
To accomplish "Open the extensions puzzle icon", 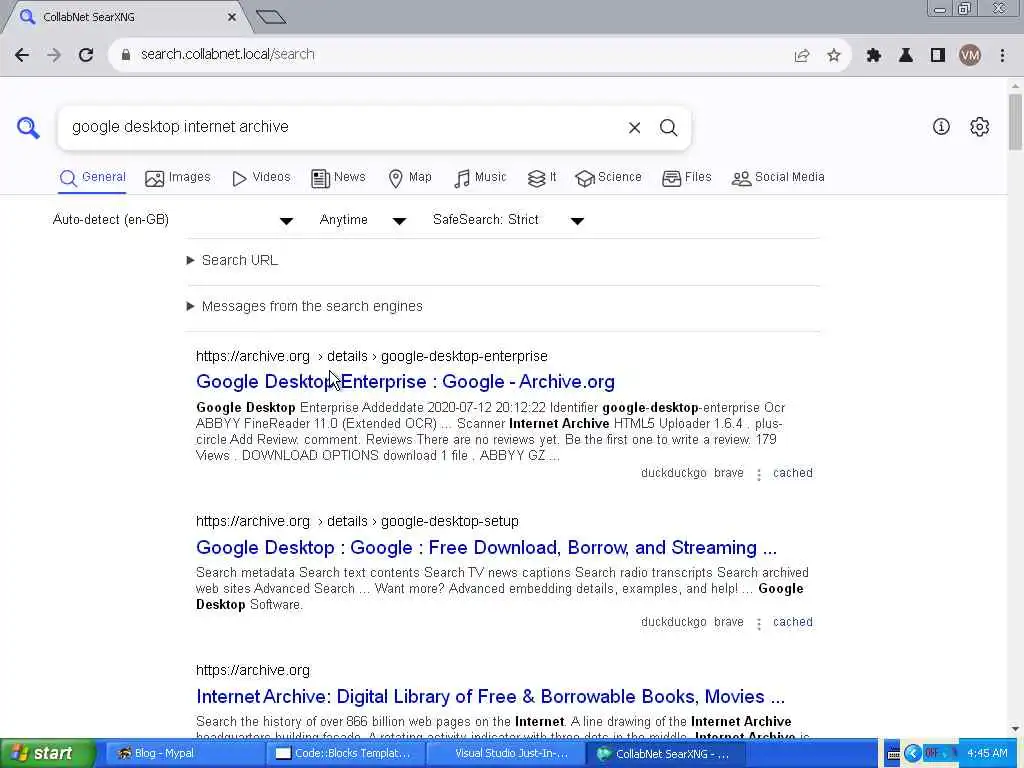I will [x=874, y=56].
